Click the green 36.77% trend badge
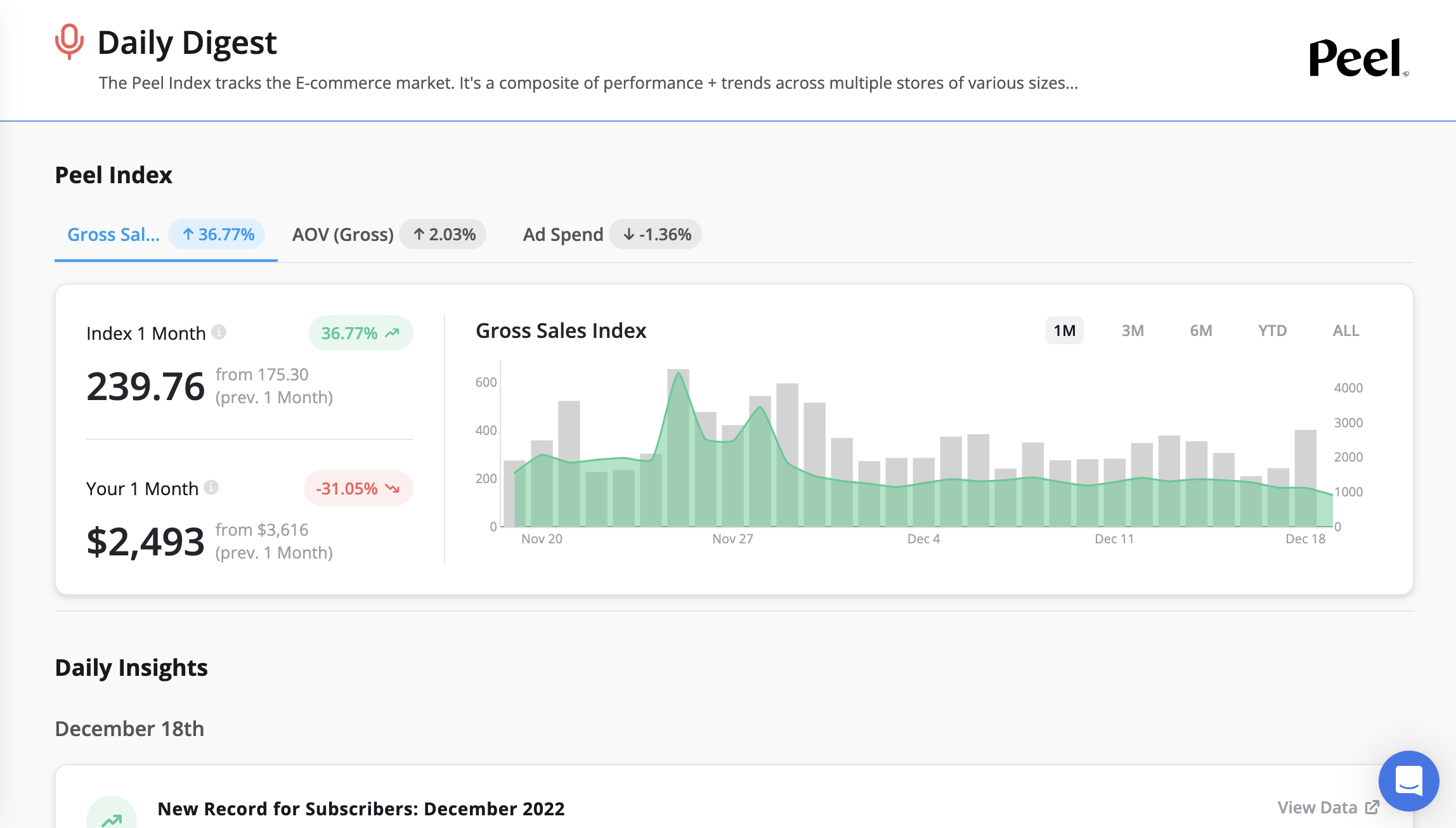Screen dimensions: 1456x828 pos(360,333)
